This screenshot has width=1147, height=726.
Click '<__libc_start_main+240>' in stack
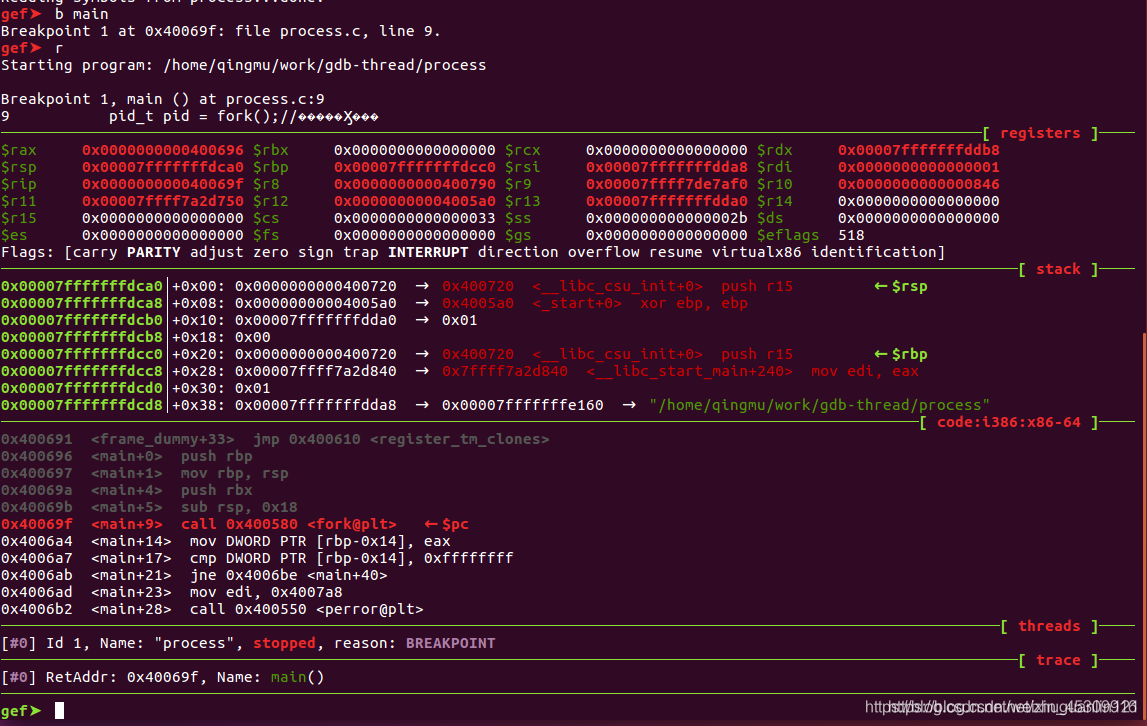tap(689, 371)
